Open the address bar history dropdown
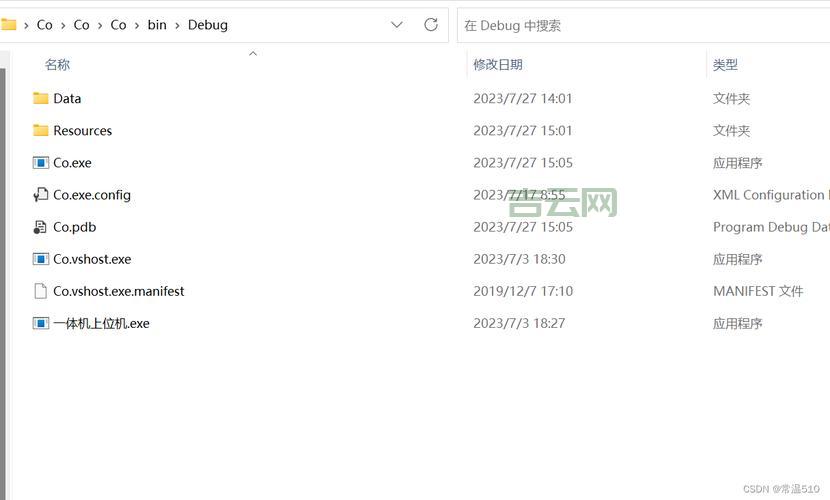 coord(396,25)
